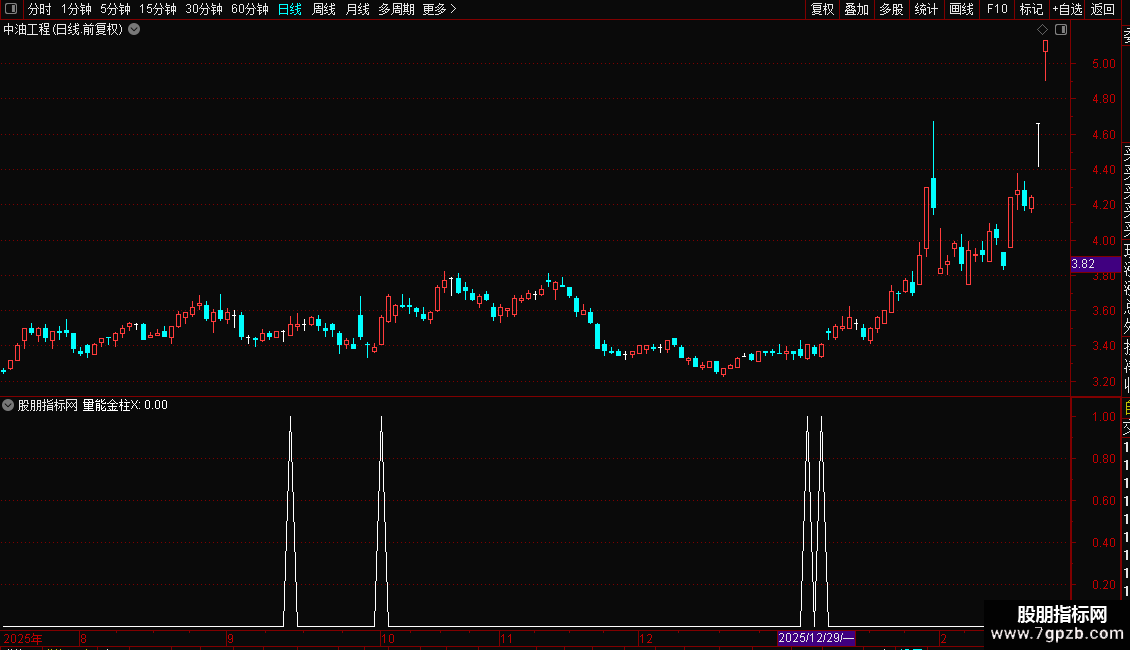Toggle the right info panel icon
Screen dimensions: 1130x650
tap(1061, 30)
